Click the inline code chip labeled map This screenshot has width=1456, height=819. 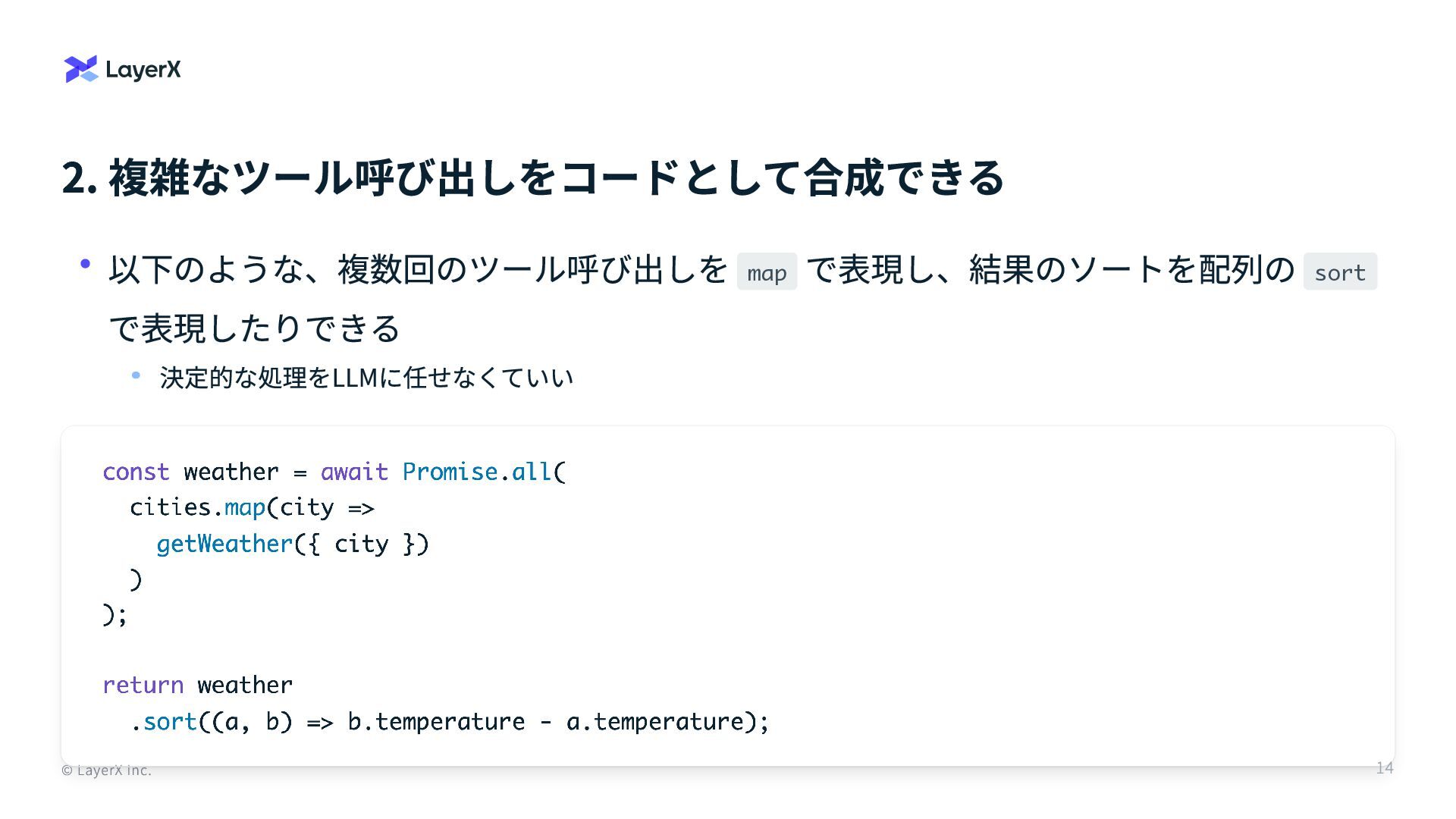767,272
